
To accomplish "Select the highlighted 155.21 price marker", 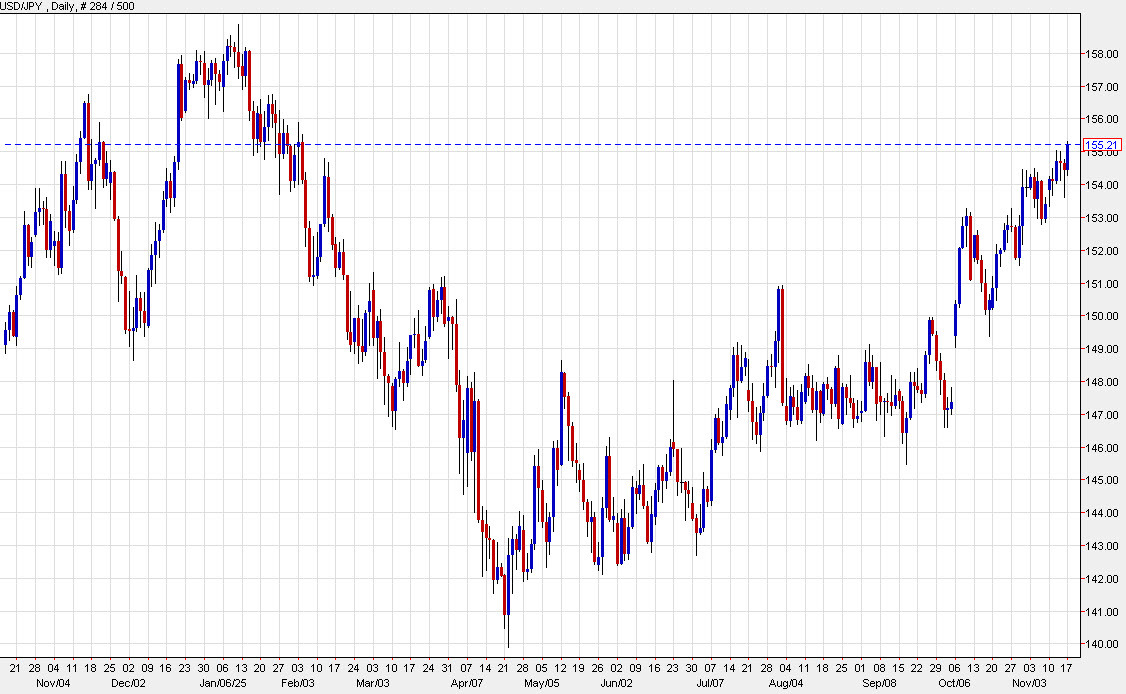I will [1104, 144].
